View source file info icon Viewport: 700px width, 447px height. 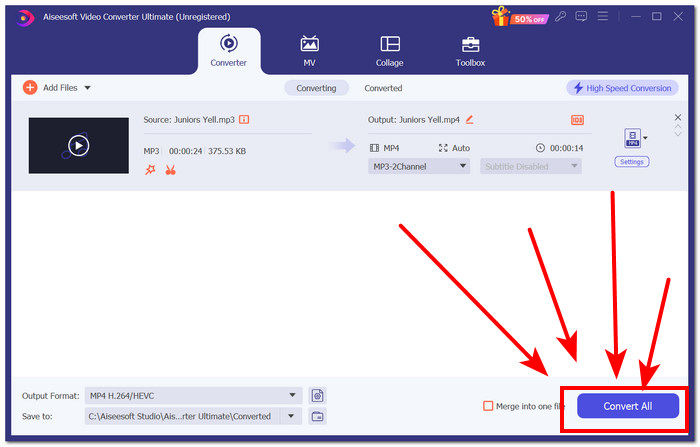pos(244,120)
